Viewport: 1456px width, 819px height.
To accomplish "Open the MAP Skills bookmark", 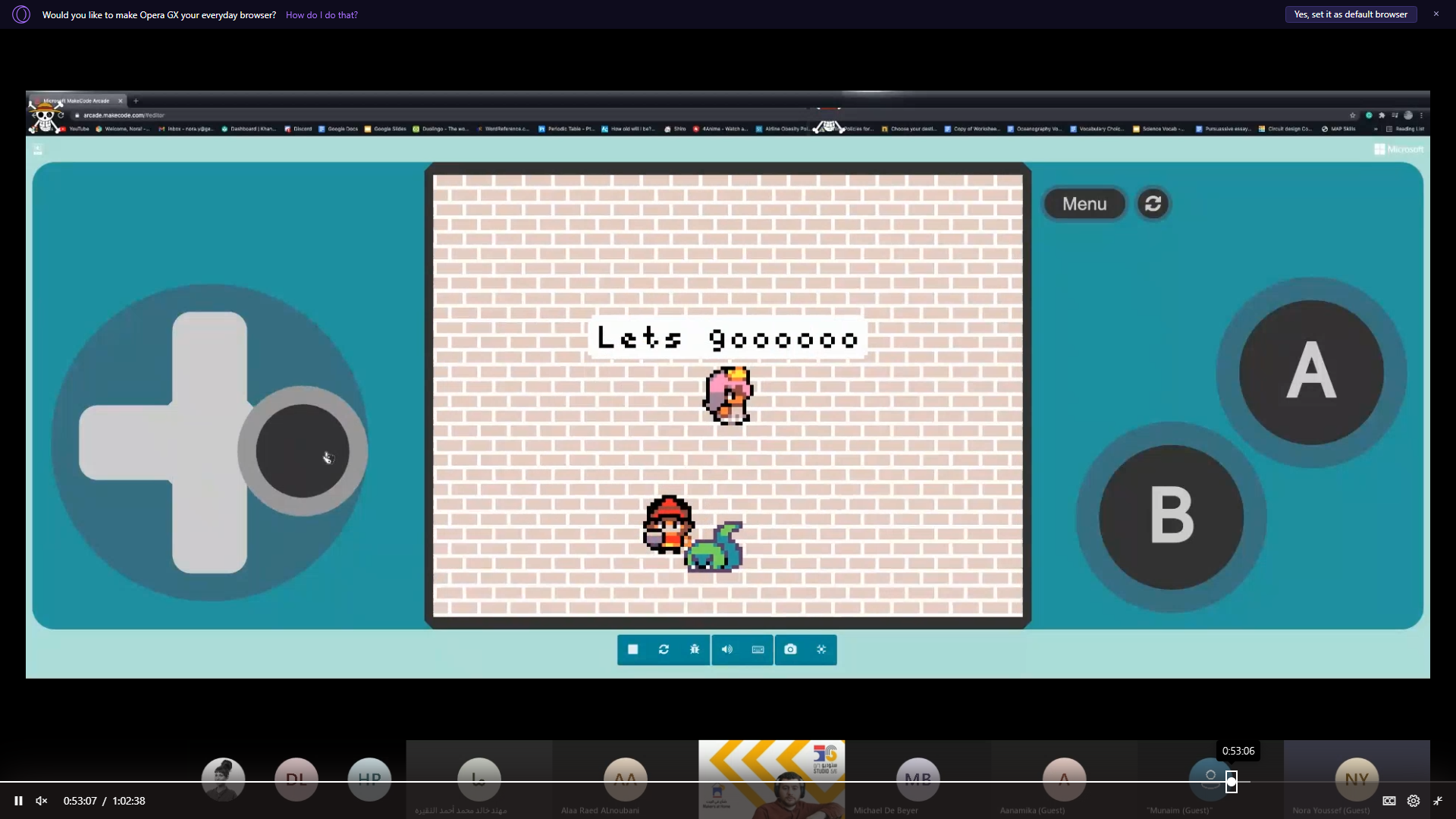I will tap(1338, 129).
